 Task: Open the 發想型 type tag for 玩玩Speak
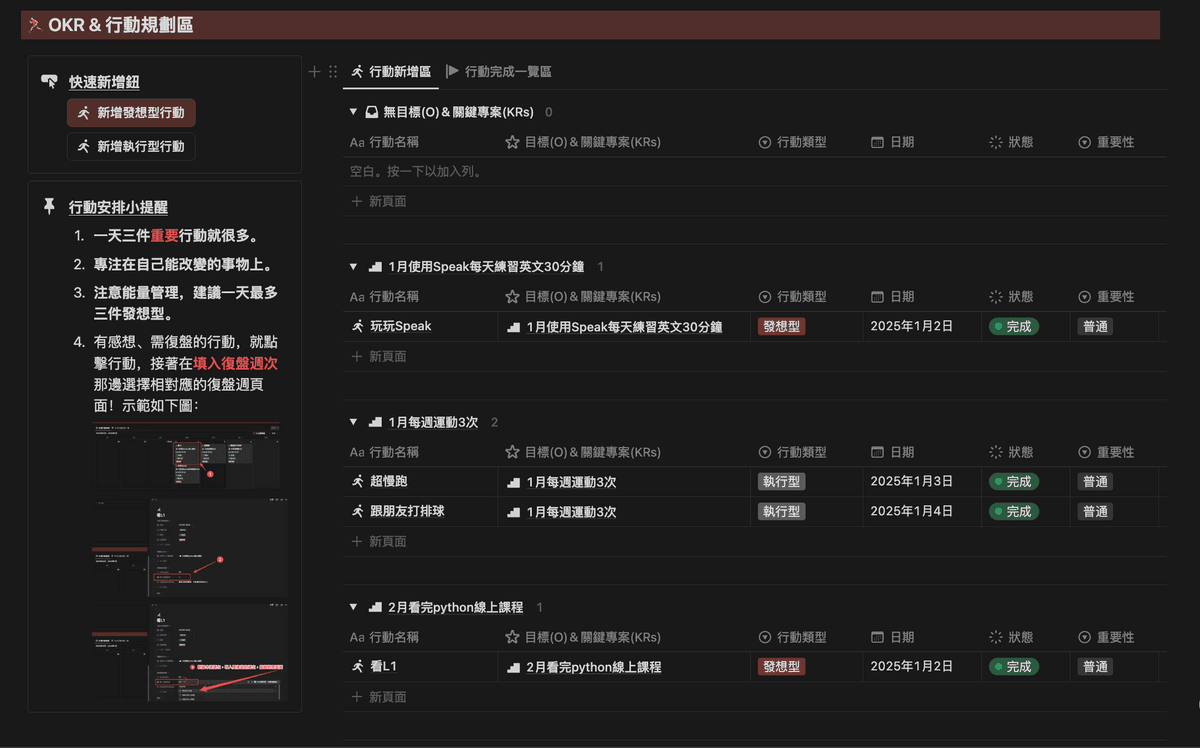click(x=781, y=326)
